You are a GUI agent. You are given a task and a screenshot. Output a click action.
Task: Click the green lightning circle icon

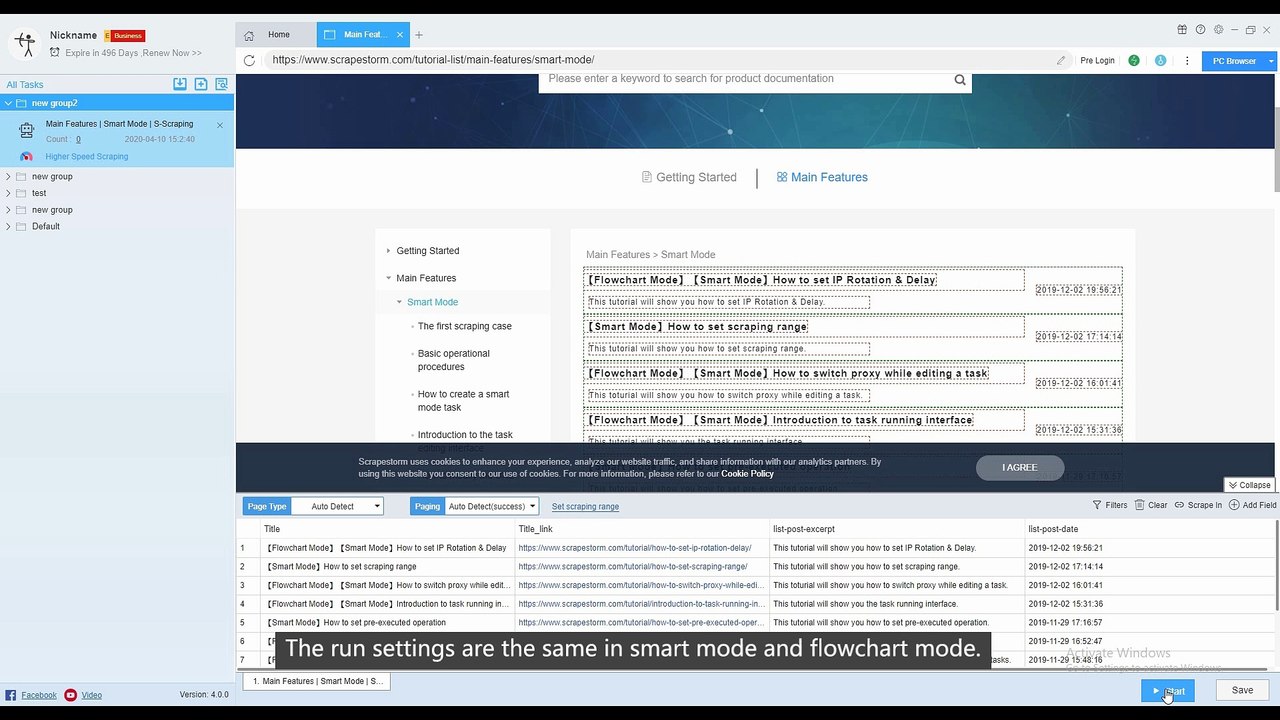pyautogui.click(x=1134, y=60)
